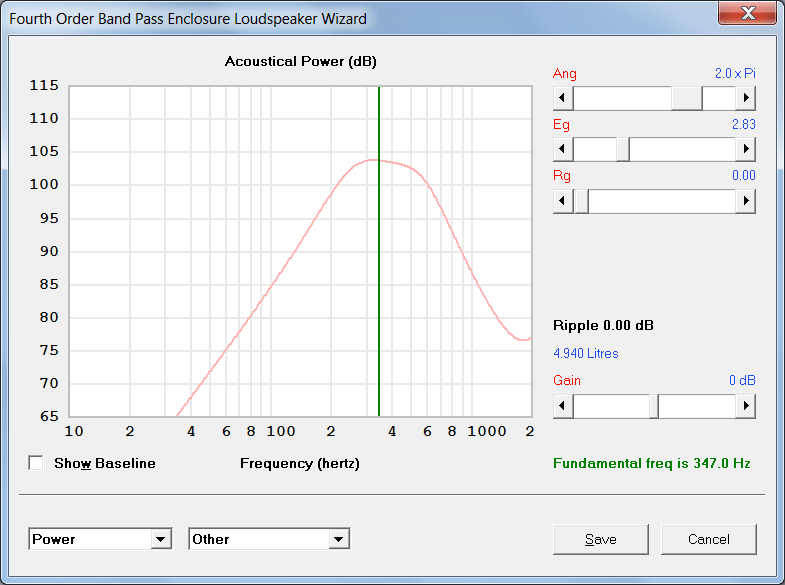Click the Eg slider left arrow
The height and width of the screenshot is (585, 785).
pos(563,149)
